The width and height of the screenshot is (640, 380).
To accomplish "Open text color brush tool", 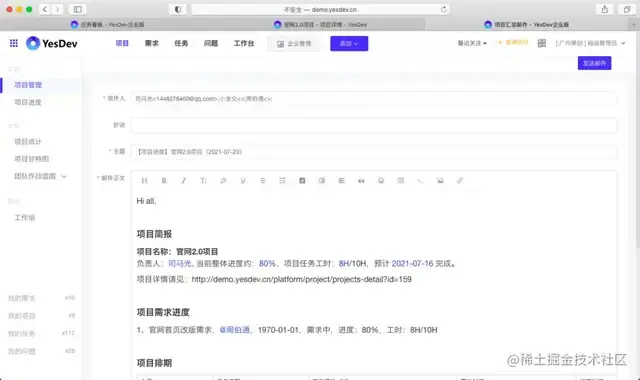I will coord(223,180).
